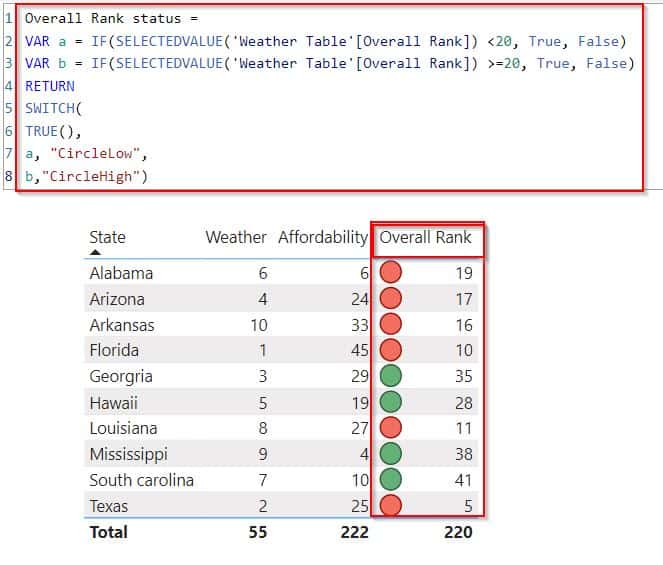
Task: Click the red circle icon in Florida row
Action: point(390,350)
